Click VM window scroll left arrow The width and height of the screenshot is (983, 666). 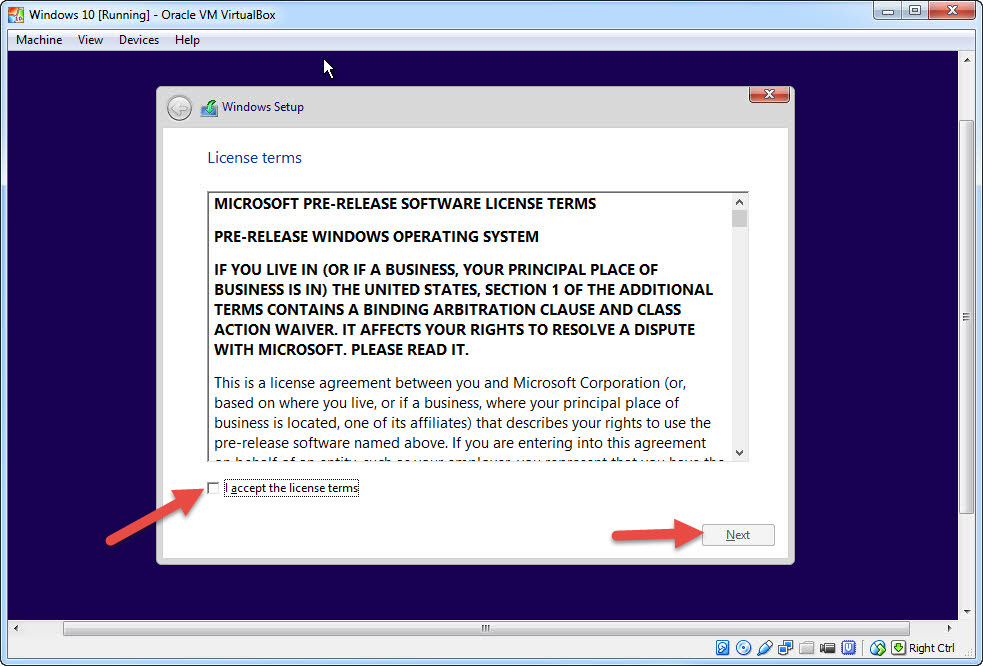(x=16, y=628)
